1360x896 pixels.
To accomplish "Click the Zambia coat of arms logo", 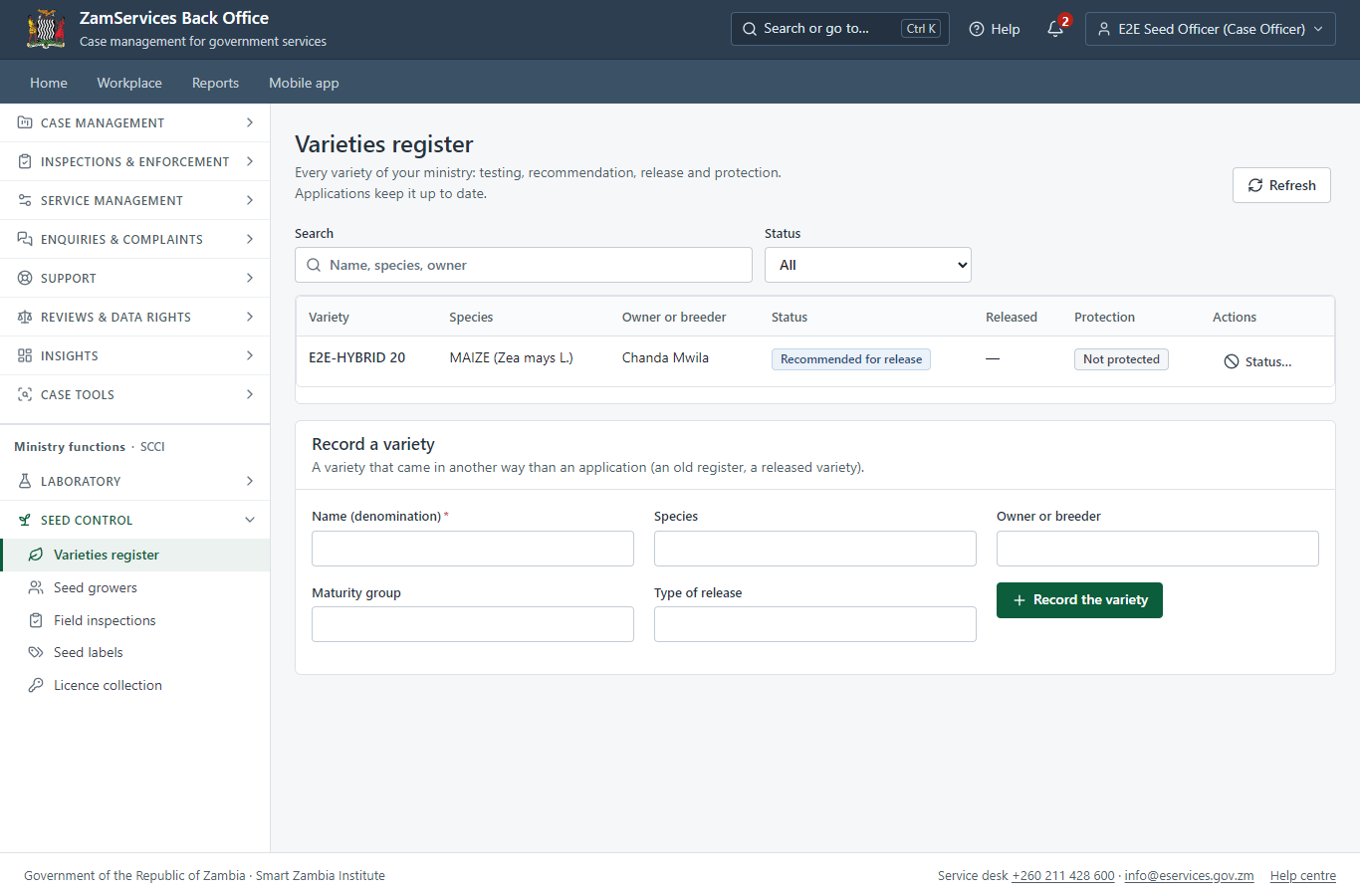I will (x=46, y=29).
